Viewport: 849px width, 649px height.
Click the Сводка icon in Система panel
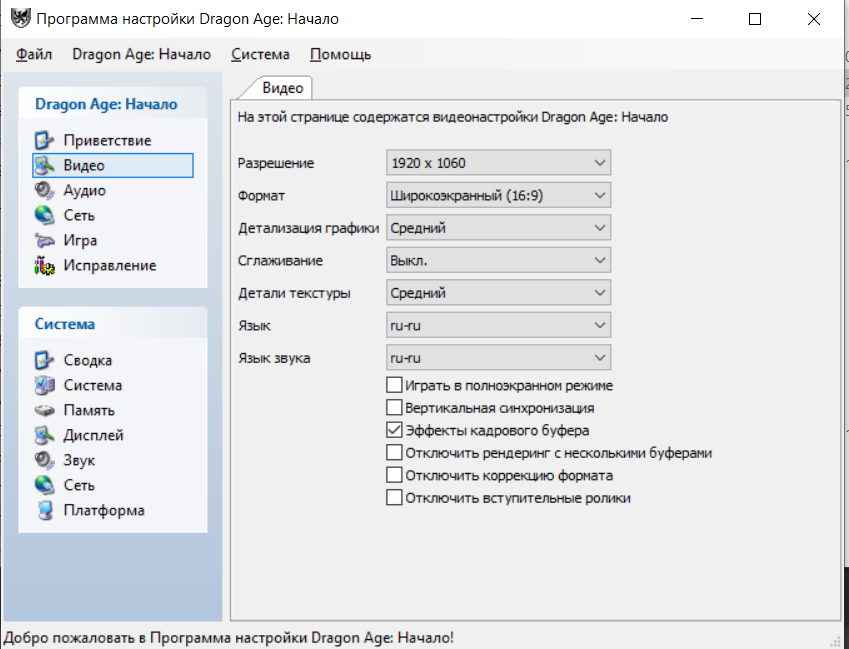[x=44, y=360]
